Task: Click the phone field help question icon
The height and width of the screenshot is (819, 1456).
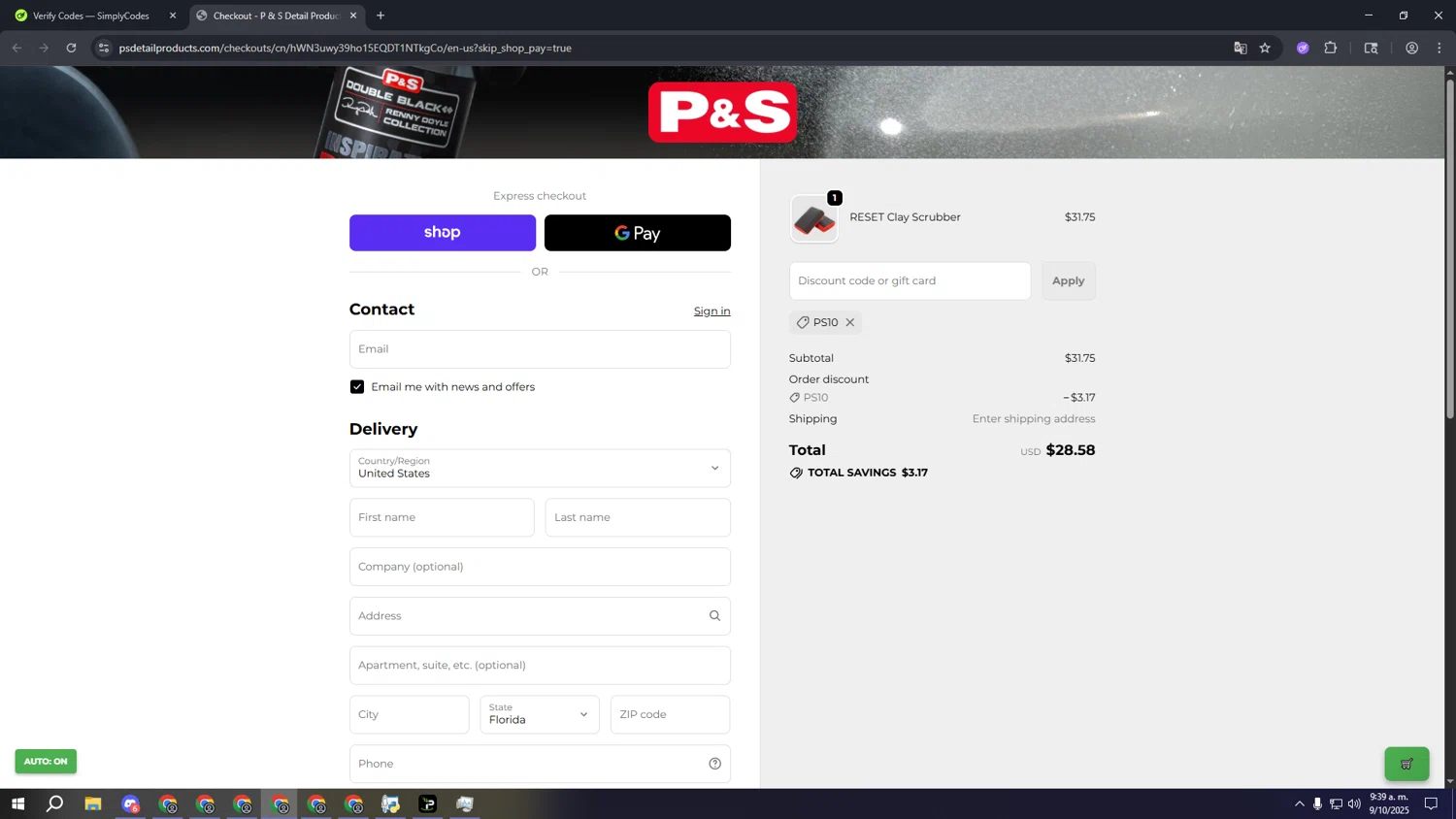Action: tap(714, 764)
